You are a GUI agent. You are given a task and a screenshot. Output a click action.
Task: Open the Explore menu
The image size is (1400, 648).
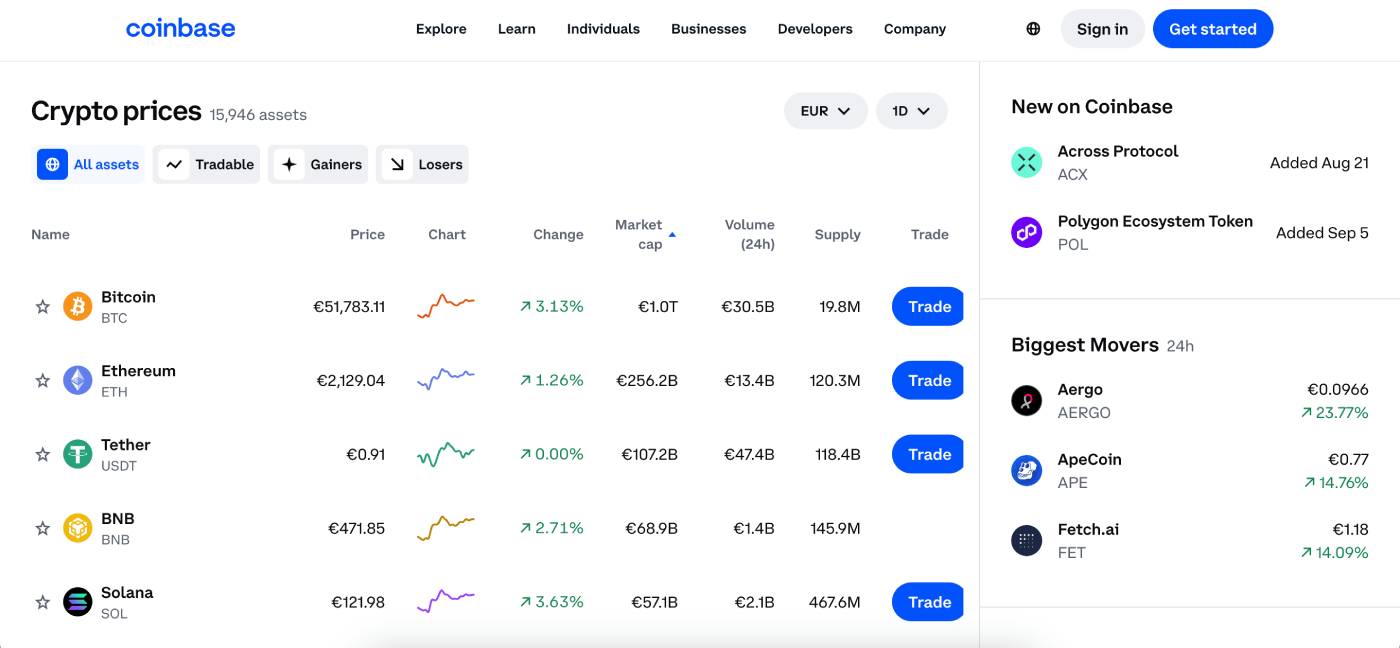(441, 29)
